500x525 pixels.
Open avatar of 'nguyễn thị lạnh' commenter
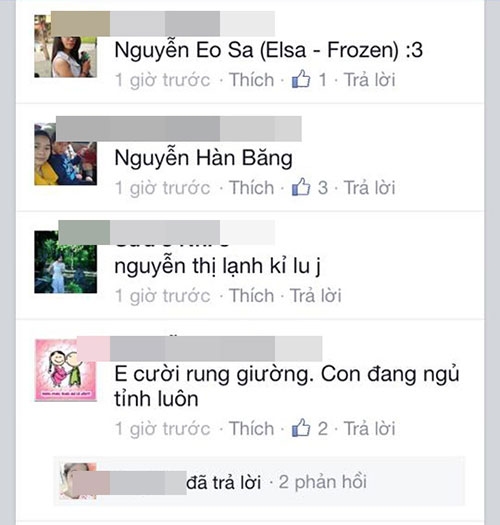click(x=66, y=262)
